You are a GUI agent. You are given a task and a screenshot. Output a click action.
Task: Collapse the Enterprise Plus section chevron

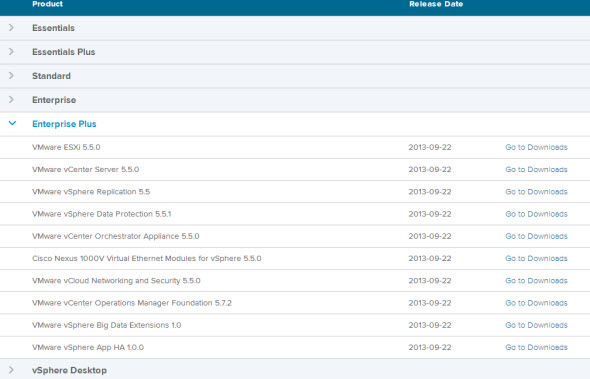coord(12,123)
